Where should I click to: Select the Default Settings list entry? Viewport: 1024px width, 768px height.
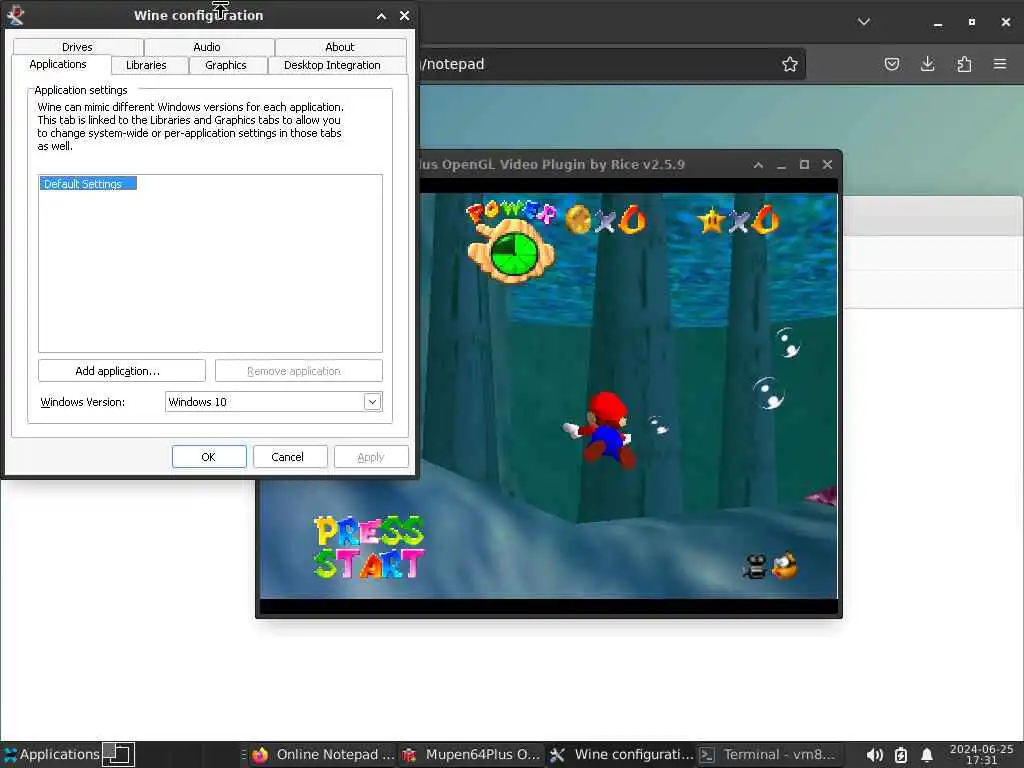[88, 184]
